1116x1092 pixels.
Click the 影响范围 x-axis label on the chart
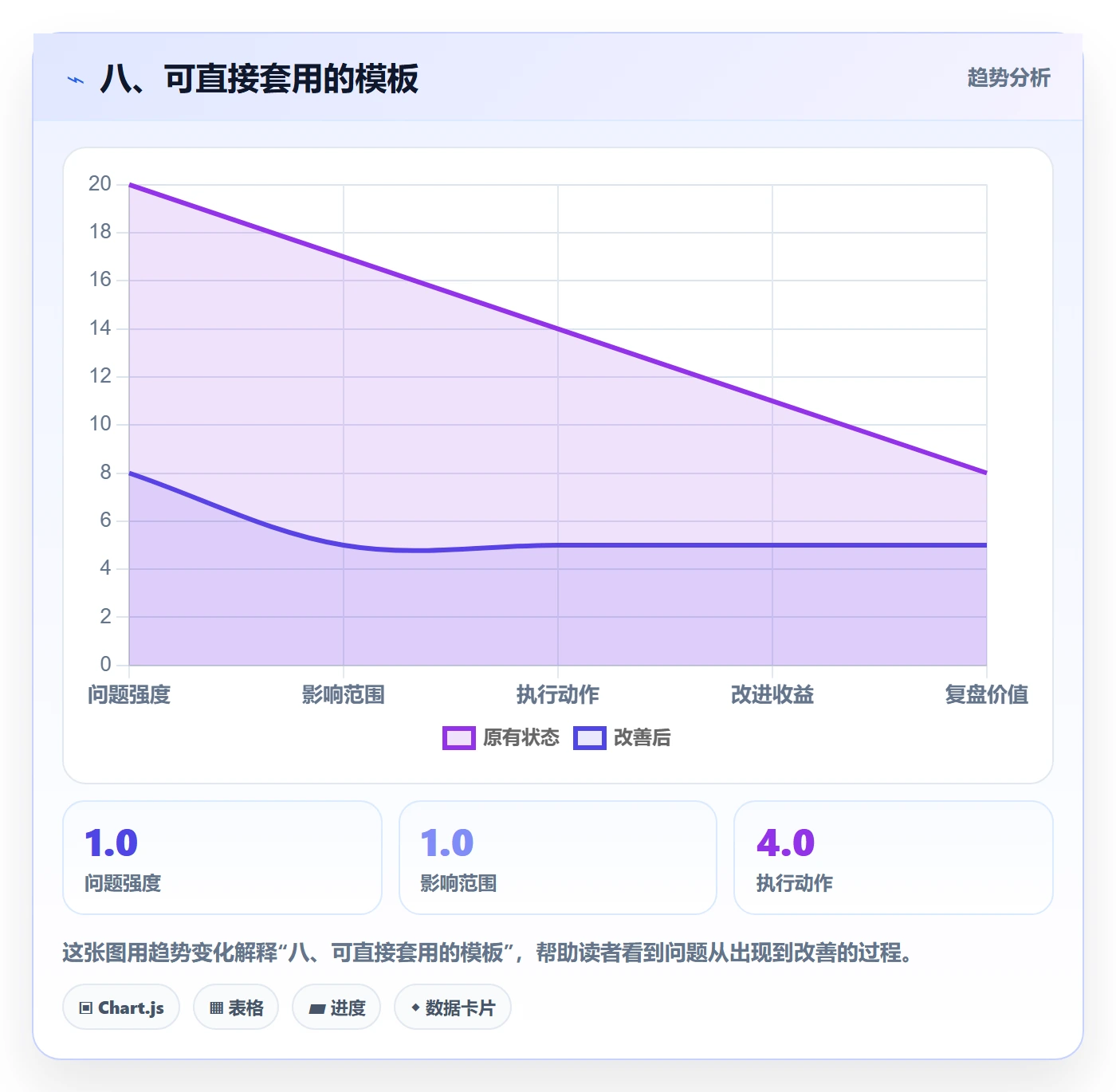[344, 695]
